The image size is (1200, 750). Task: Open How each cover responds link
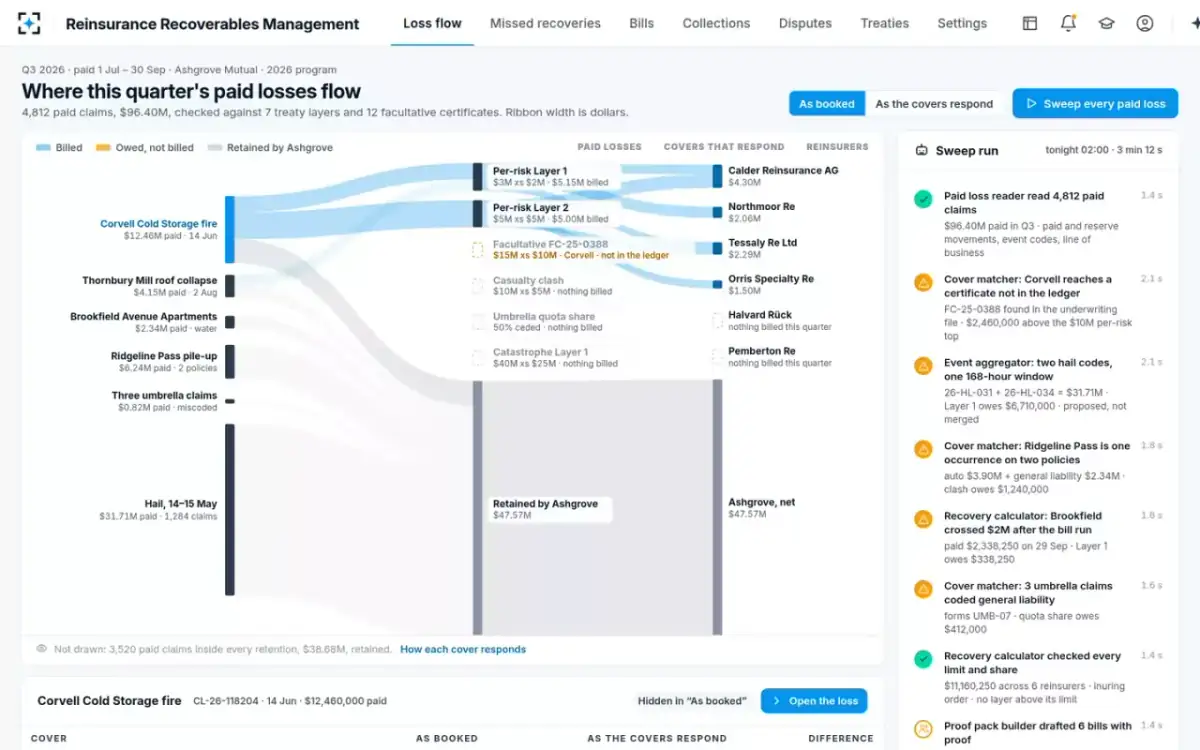(x=463, y=649)
